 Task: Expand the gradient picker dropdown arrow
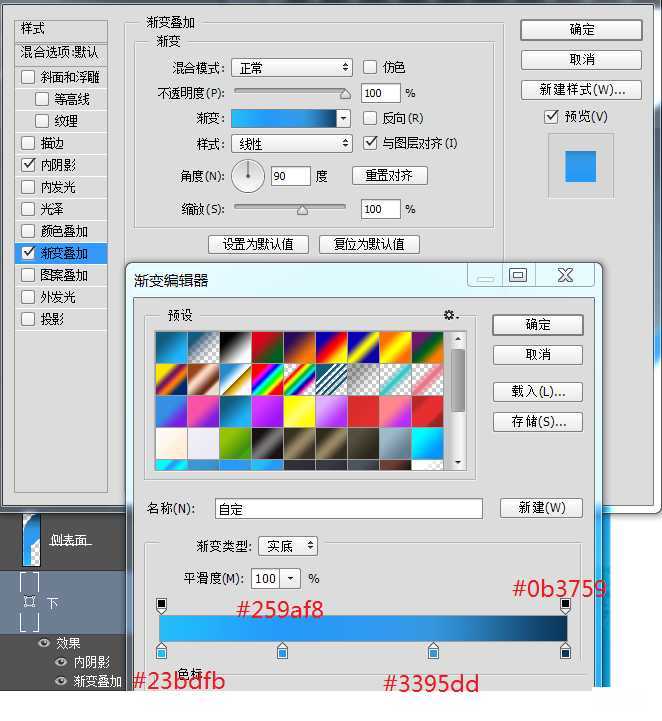tap(343, 118)
